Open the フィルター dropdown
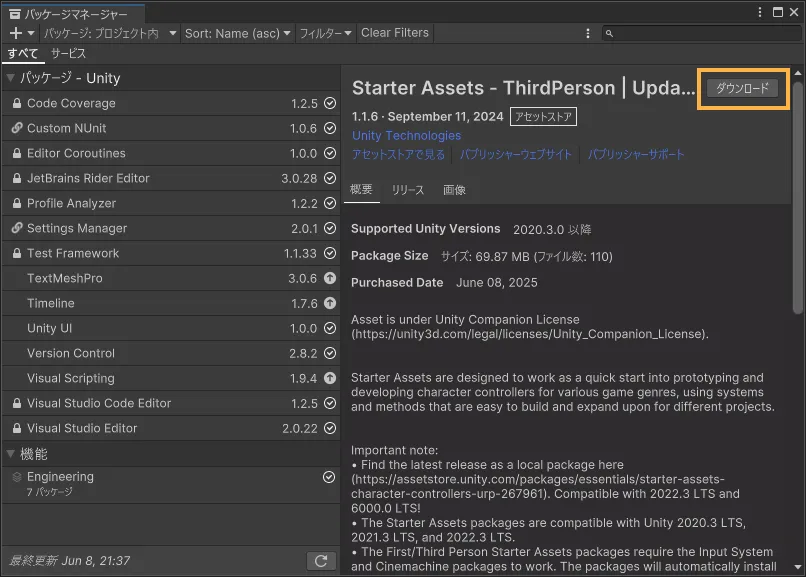The height and width of the screenshot is (577, 806). point(326,33)
